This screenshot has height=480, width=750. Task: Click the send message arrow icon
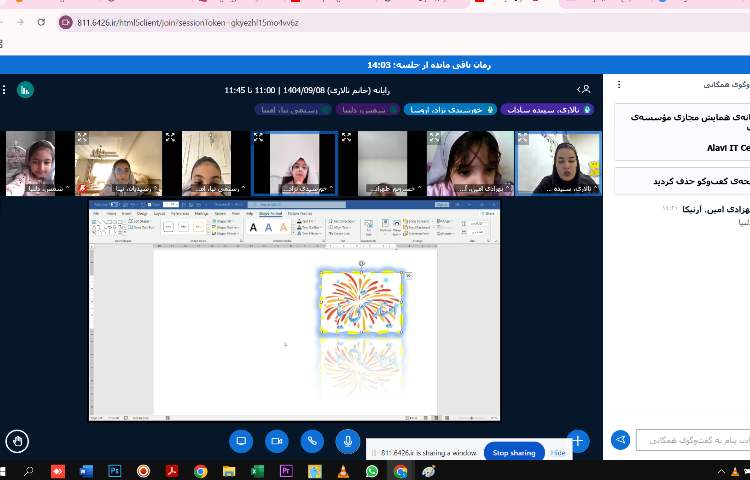[620, 440]
